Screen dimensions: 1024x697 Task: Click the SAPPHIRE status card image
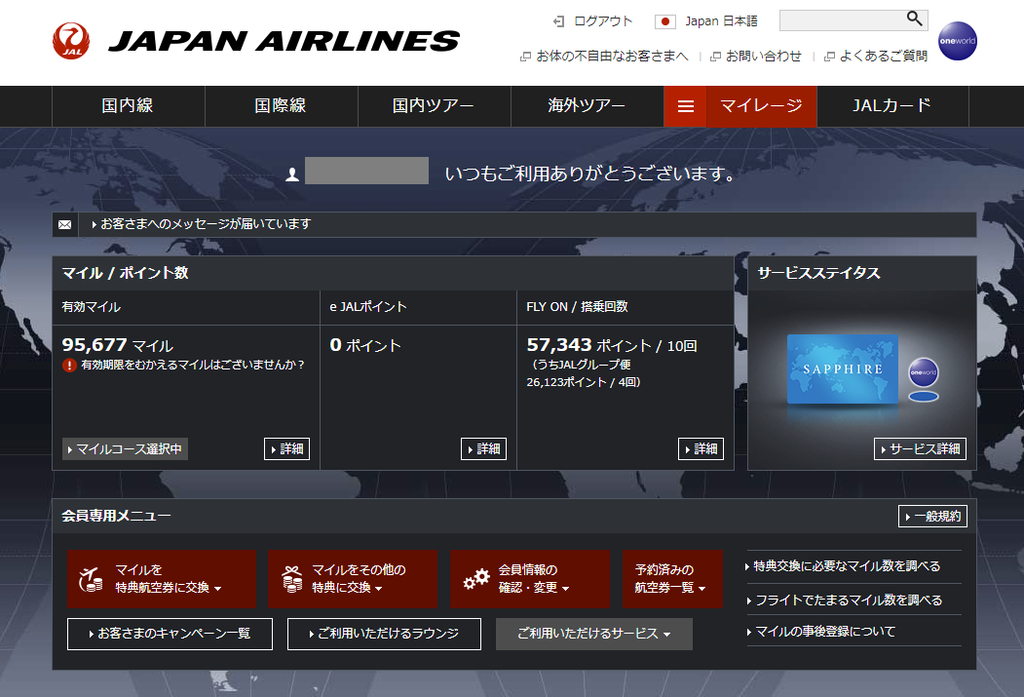point(842,369)
